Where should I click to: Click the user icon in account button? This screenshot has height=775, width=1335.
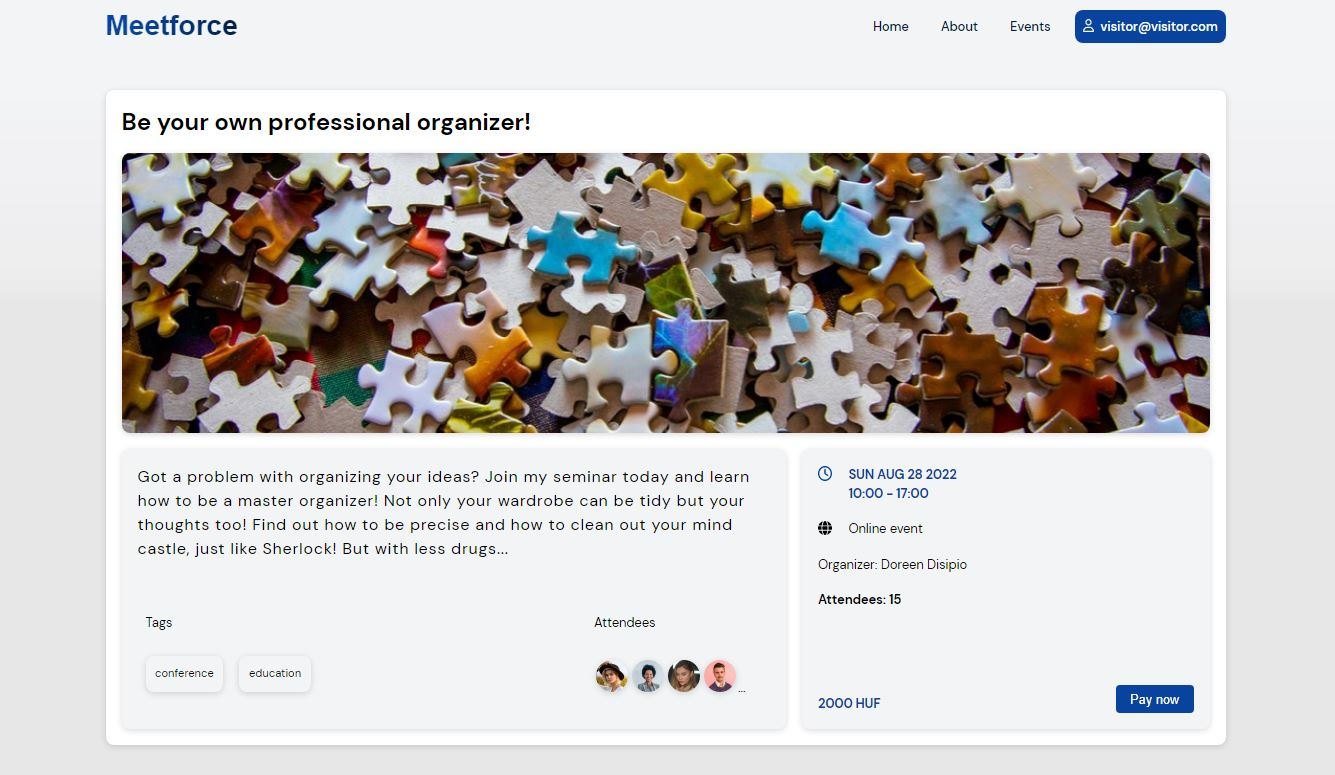click(1088, 26)
